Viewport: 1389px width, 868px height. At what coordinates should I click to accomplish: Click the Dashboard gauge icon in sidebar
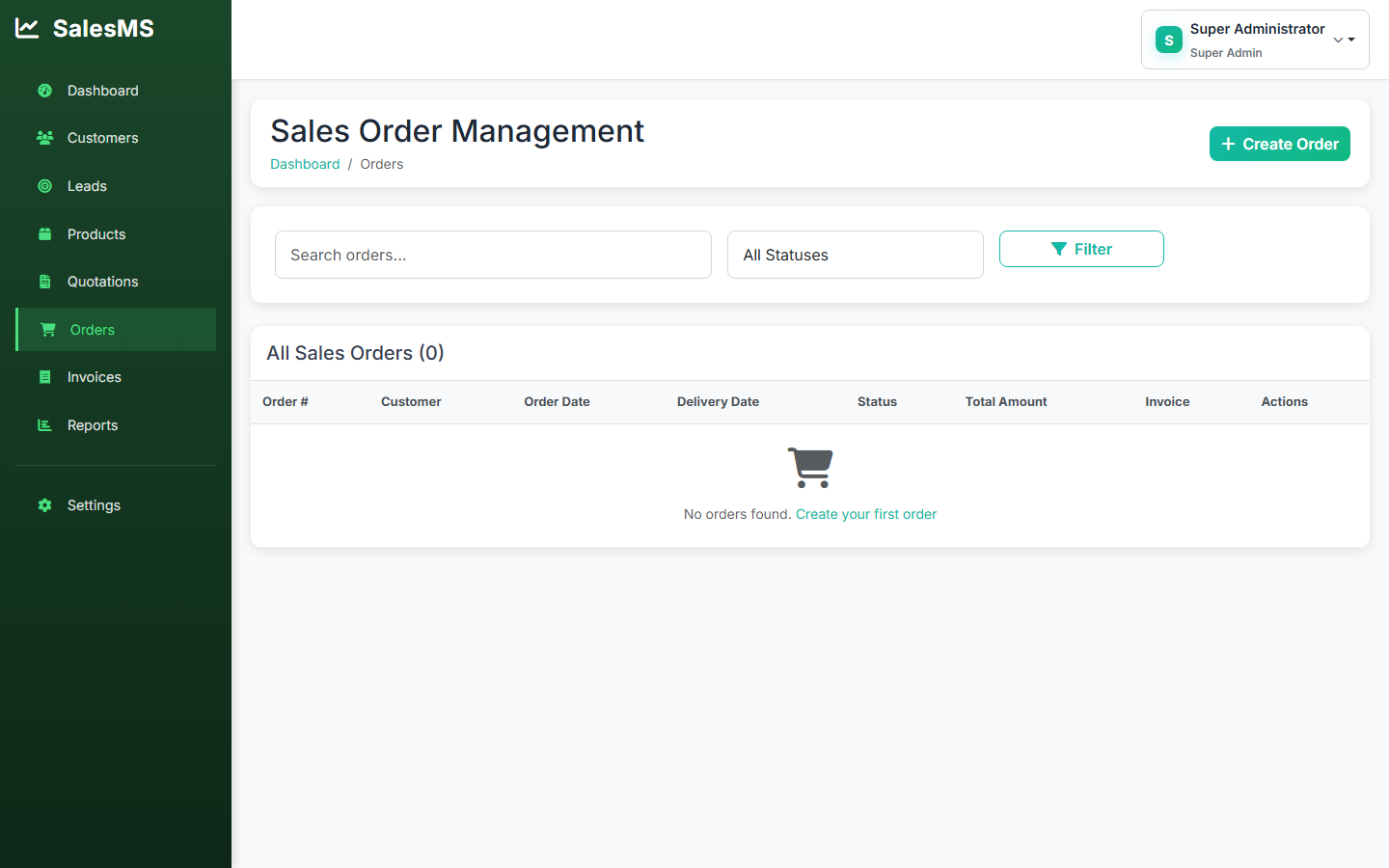[44, 91]
